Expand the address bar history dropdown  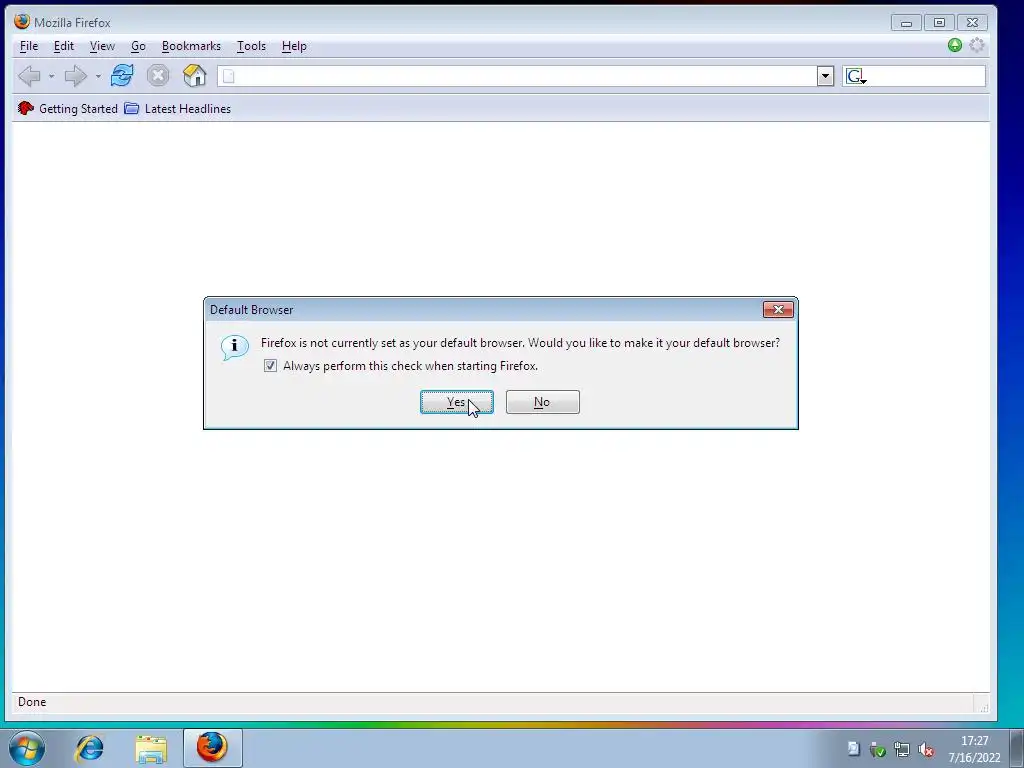[x=825, y=76]
